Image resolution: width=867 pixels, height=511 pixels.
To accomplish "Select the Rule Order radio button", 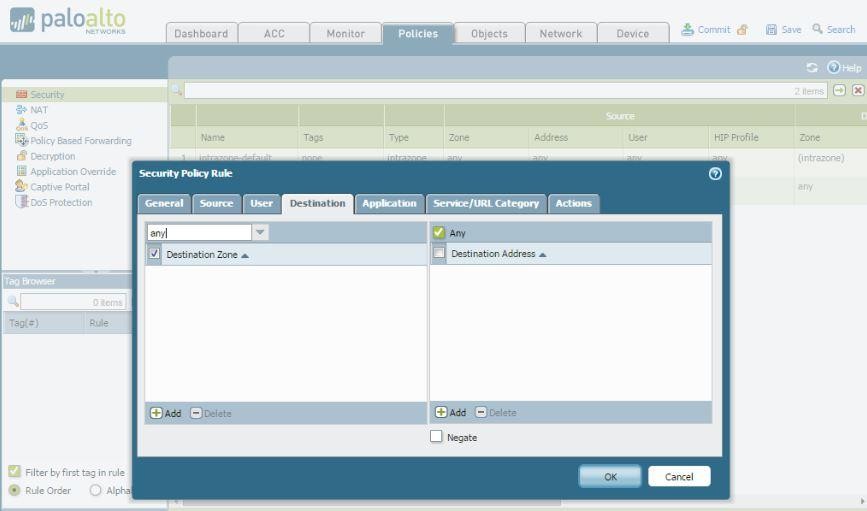I will tap(14, 490).
